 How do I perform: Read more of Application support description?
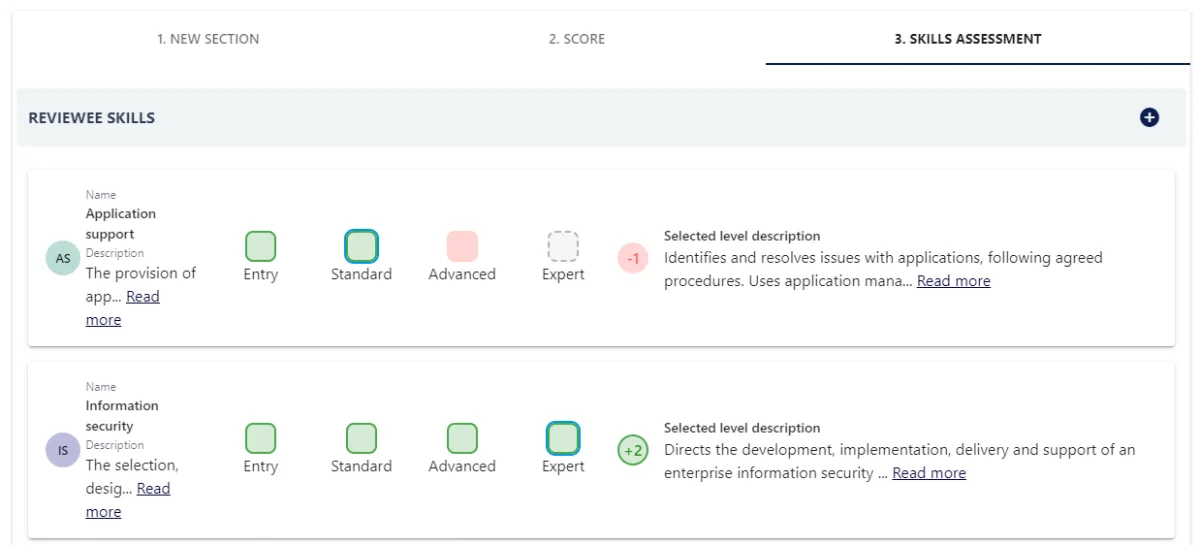[123, 308]
